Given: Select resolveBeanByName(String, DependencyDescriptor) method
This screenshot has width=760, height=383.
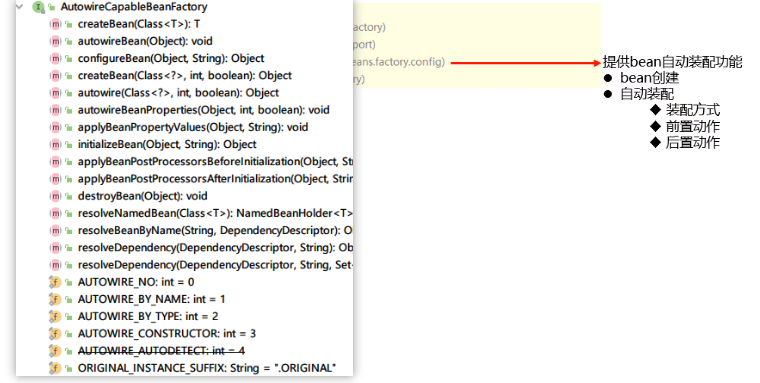Looking at the screenshot, I should (x=215, y=230).
